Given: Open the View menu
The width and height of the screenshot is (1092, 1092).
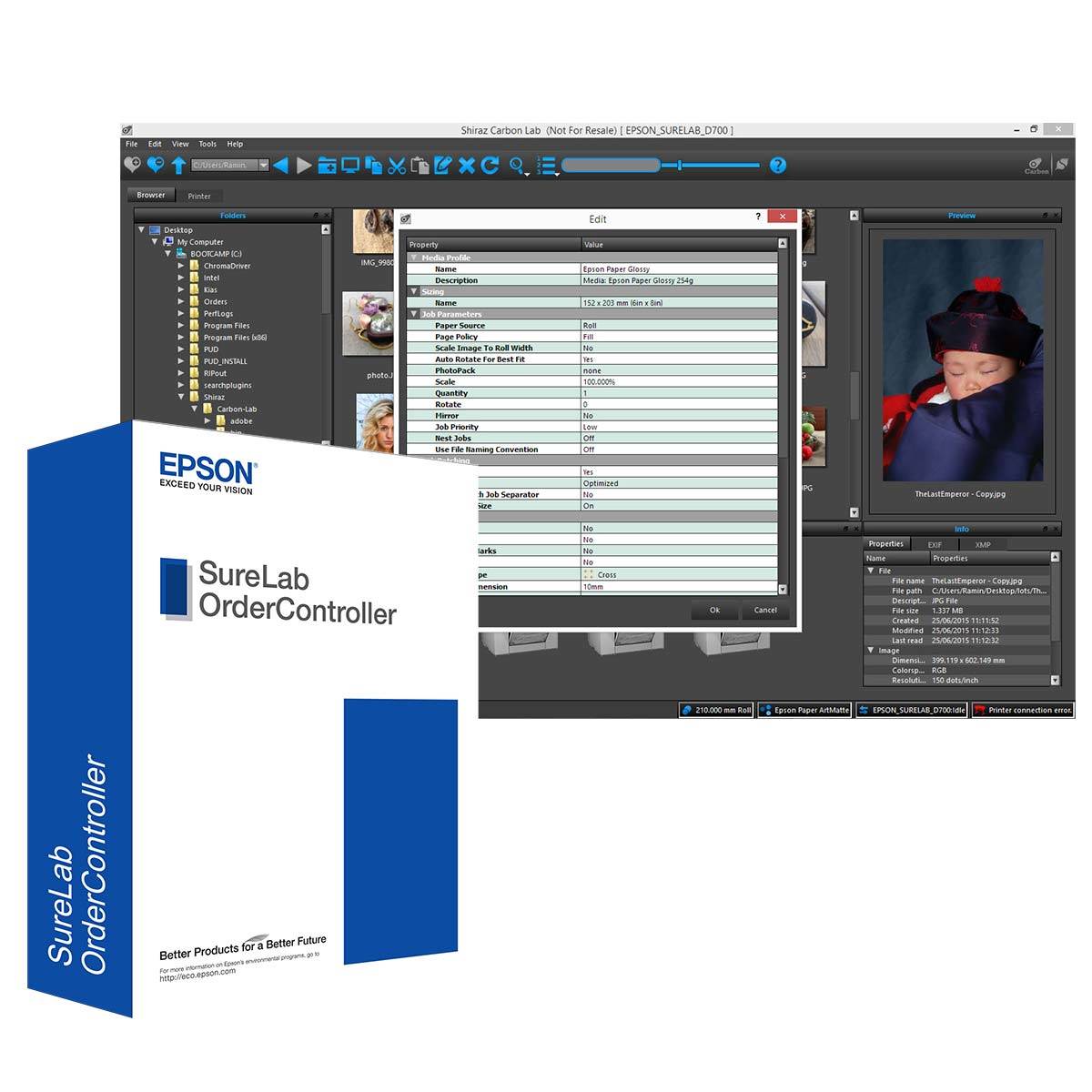Looking at the screenshot, I should point(180,144).
